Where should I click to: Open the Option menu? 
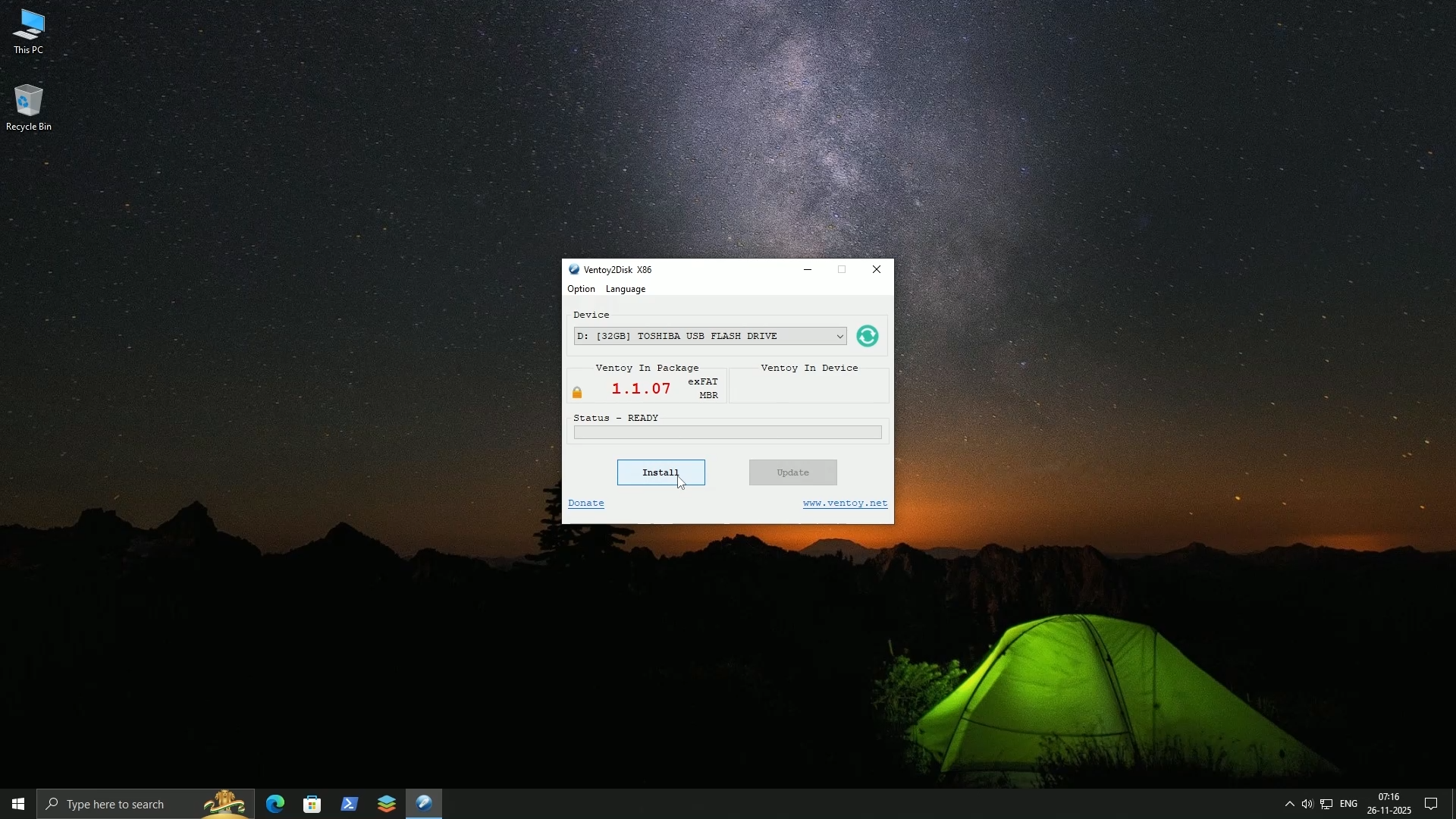click(580, 289)
